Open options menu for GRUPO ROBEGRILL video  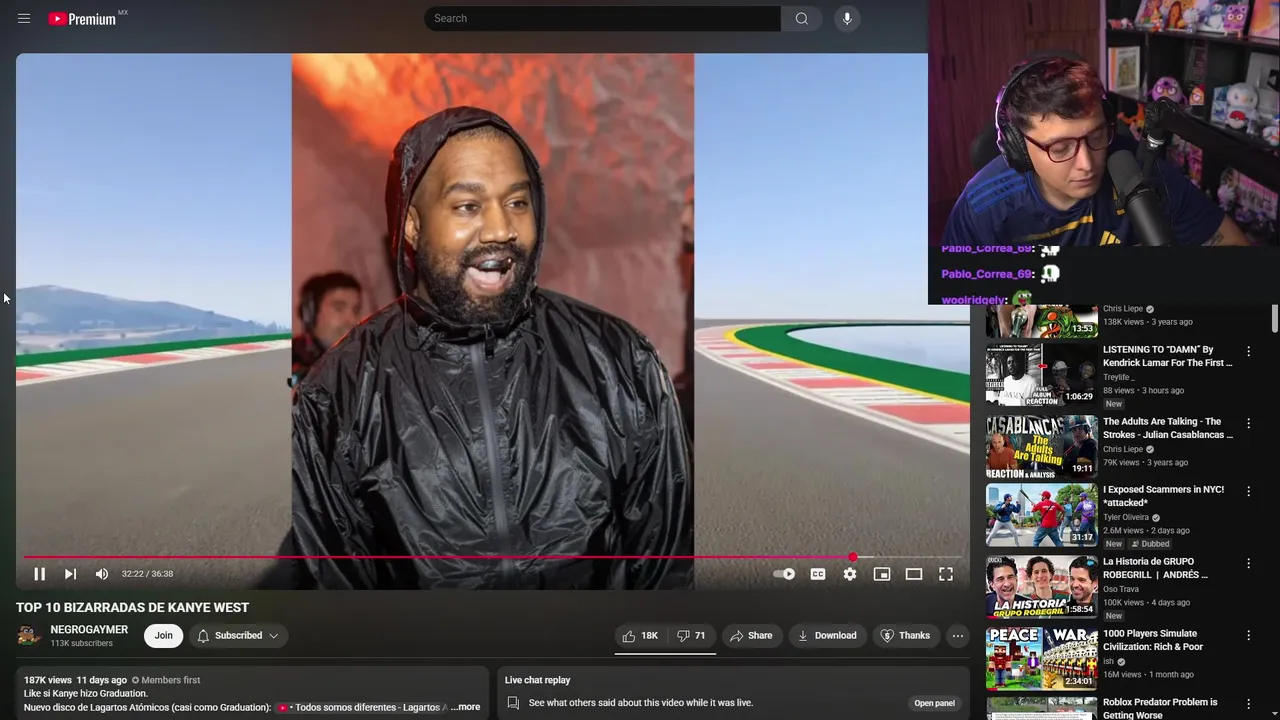click(1248, 563)
